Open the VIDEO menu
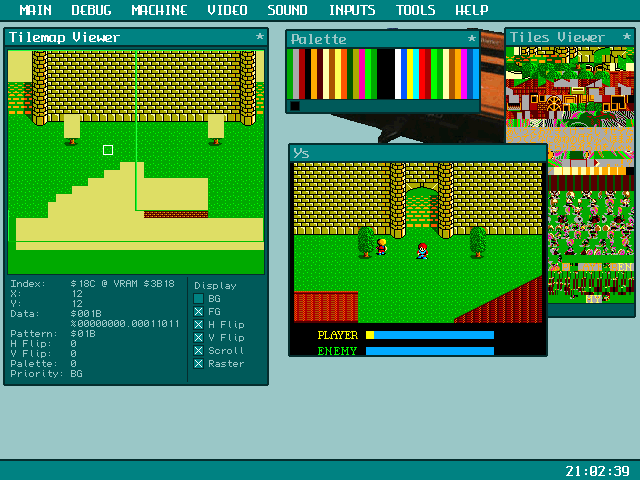The height and width of the screenshot is (480, 640). (x=227, y=10)
